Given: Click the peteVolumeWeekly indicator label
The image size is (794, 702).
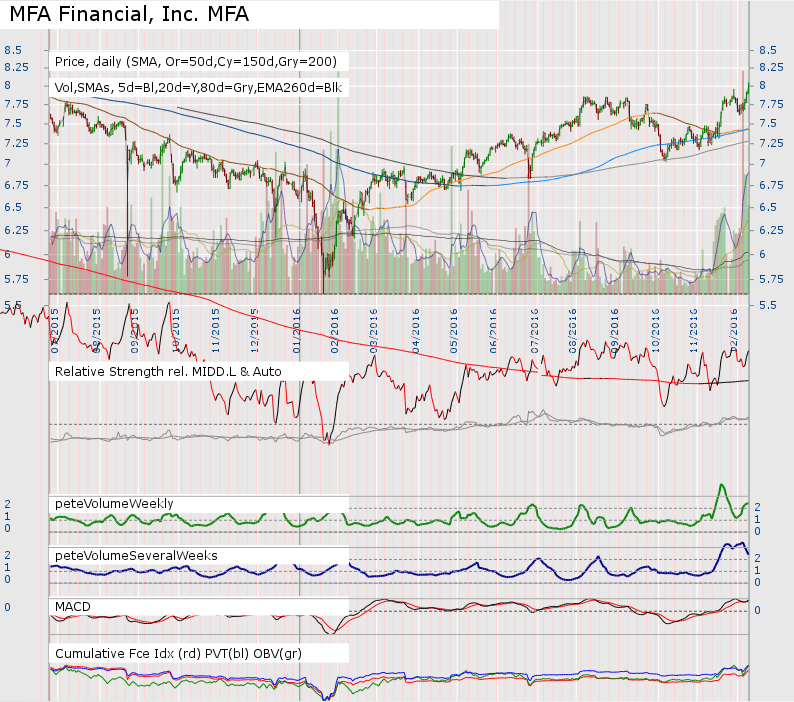Looking at the screenshot, I should click(x=114, y=503).
